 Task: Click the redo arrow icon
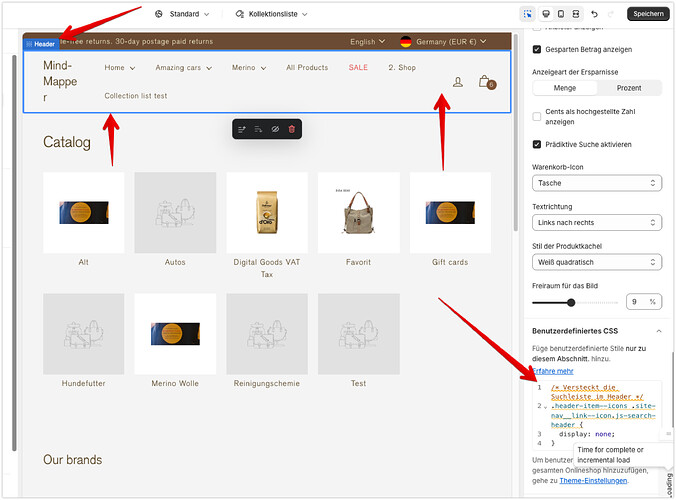[610, 14]
